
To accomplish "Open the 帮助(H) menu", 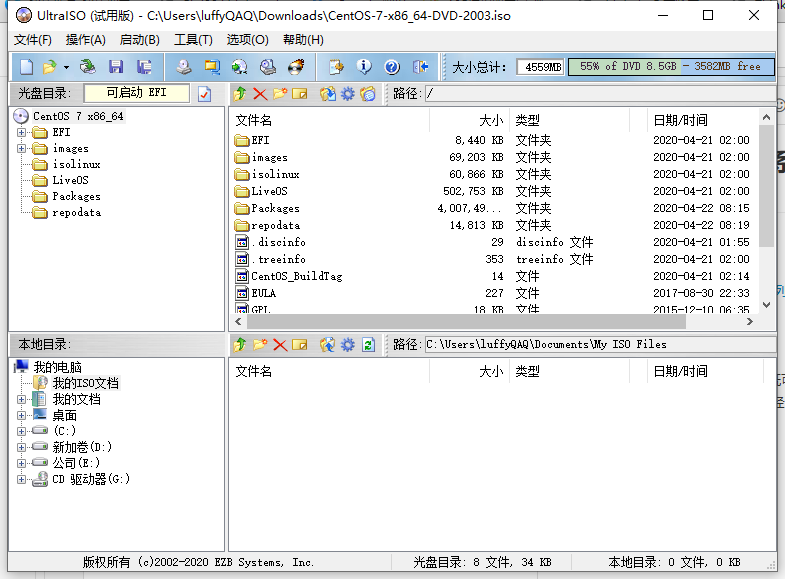I will 303,40.
